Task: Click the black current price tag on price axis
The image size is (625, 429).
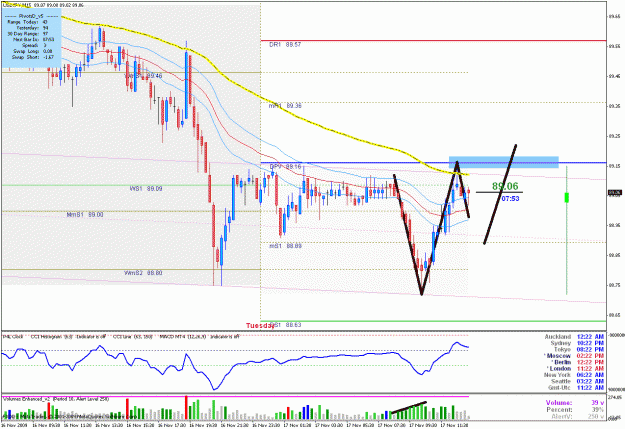Action: click(615, 193)
